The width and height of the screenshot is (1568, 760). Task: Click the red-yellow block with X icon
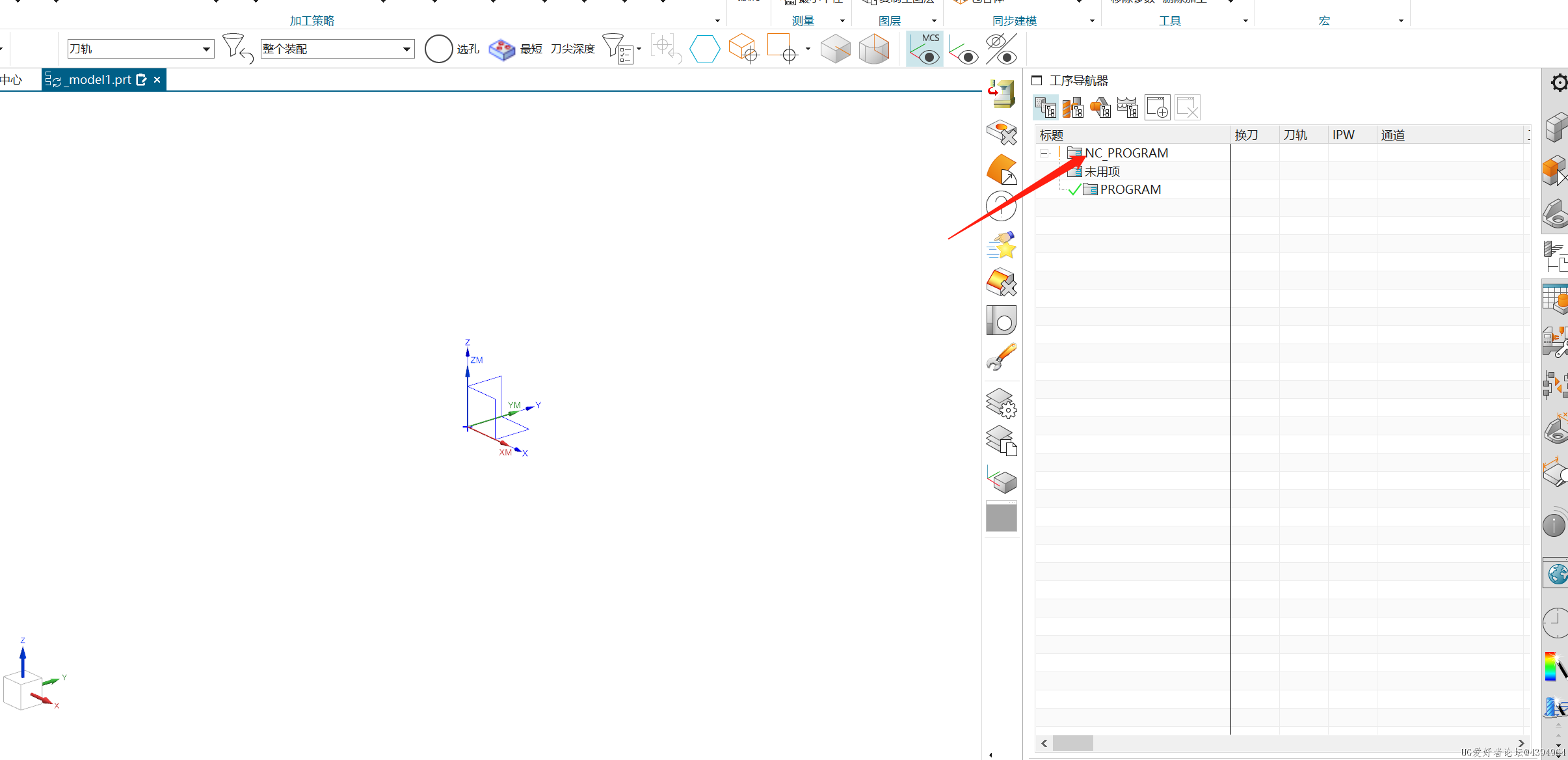tap(1002, 282)
